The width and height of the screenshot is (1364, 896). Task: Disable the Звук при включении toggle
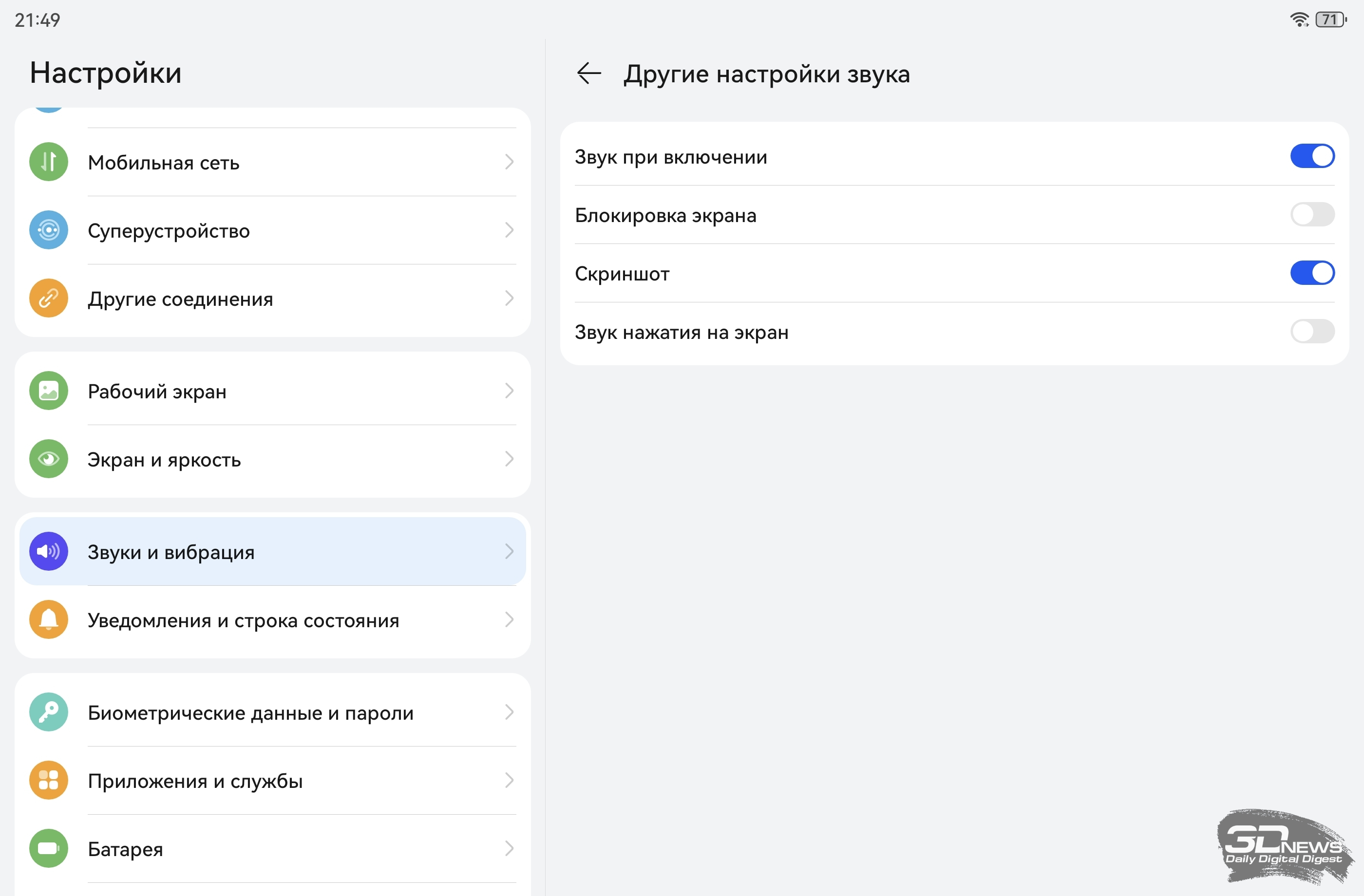1312,156
